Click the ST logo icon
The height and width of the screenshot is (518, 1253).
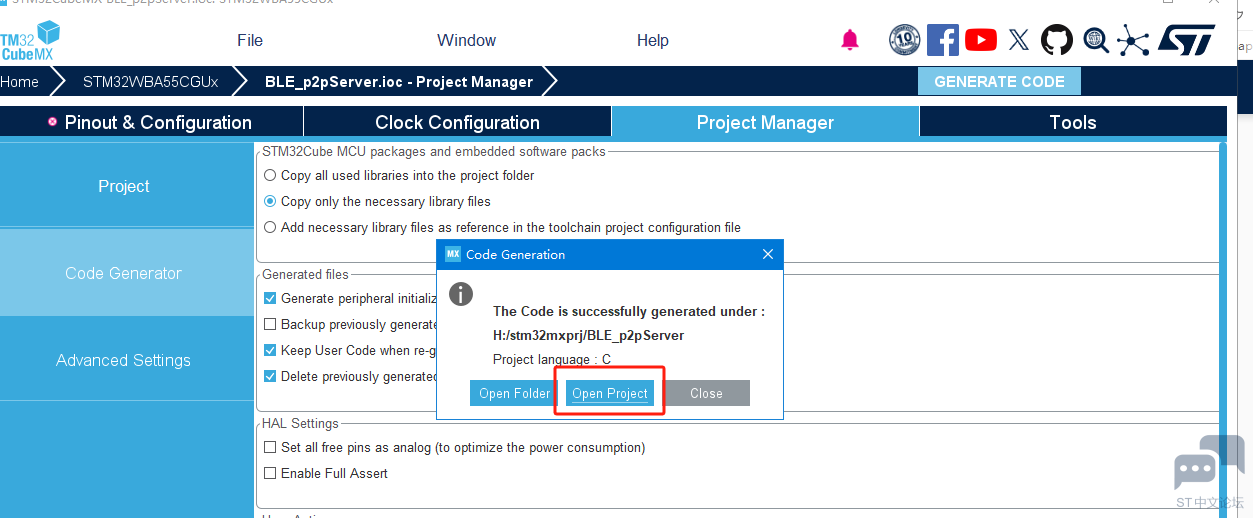click(x=1187, y=40)
